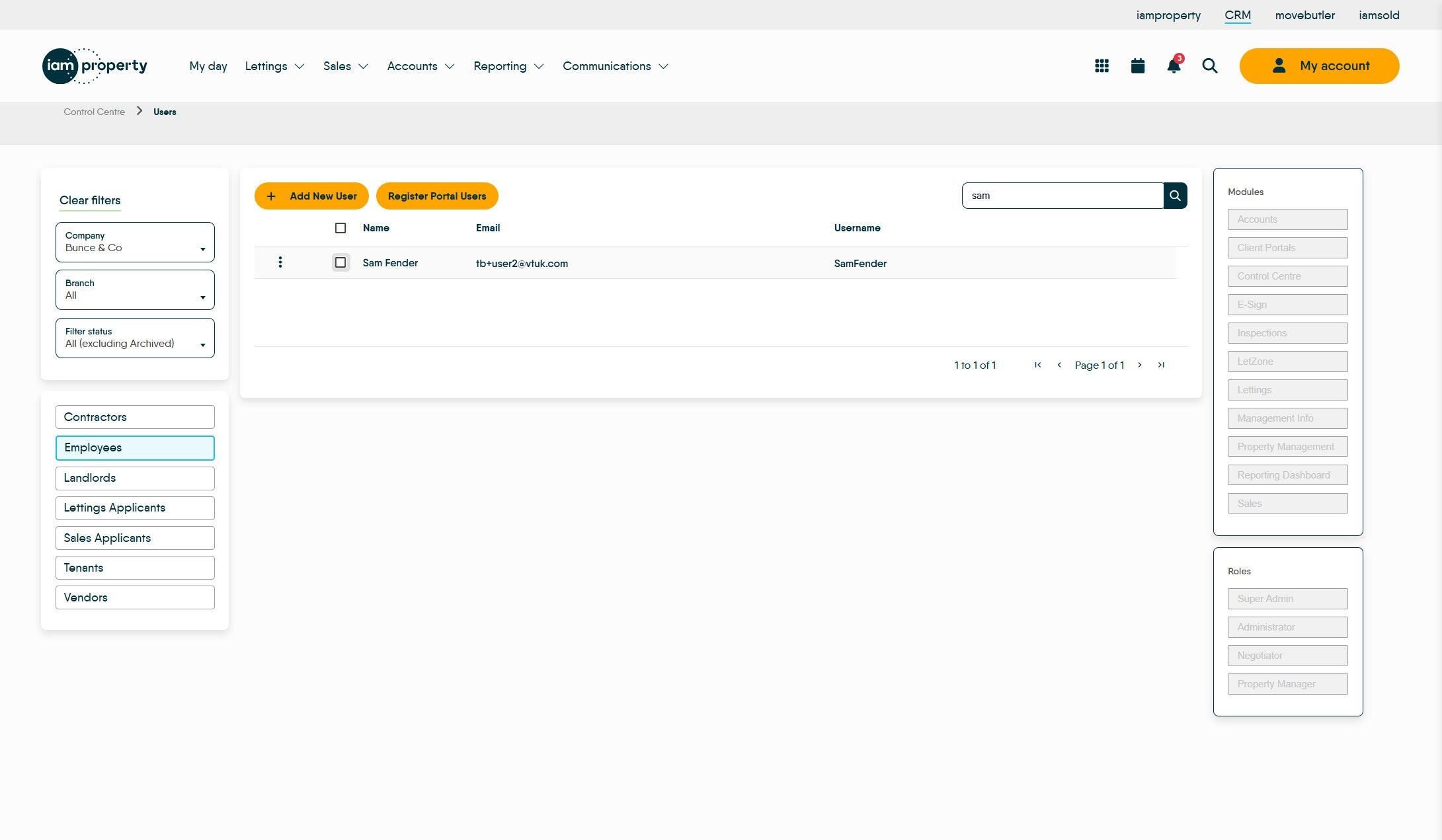Image resolution: width=1442 pixels, height=840 pixels.
Task: Go to next page arrow
Action: [1139, 365]
